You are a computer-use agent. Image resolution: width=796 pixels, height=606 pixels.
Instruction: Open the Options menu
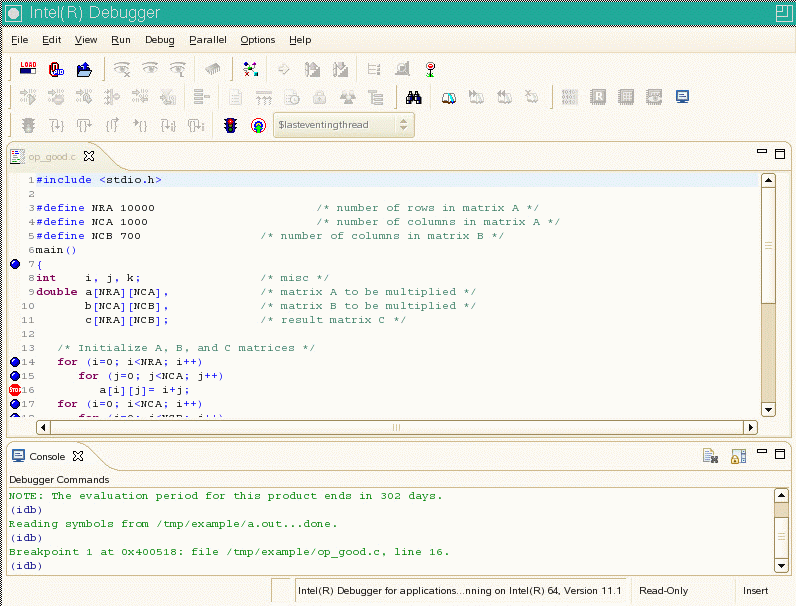coord(257,40)
